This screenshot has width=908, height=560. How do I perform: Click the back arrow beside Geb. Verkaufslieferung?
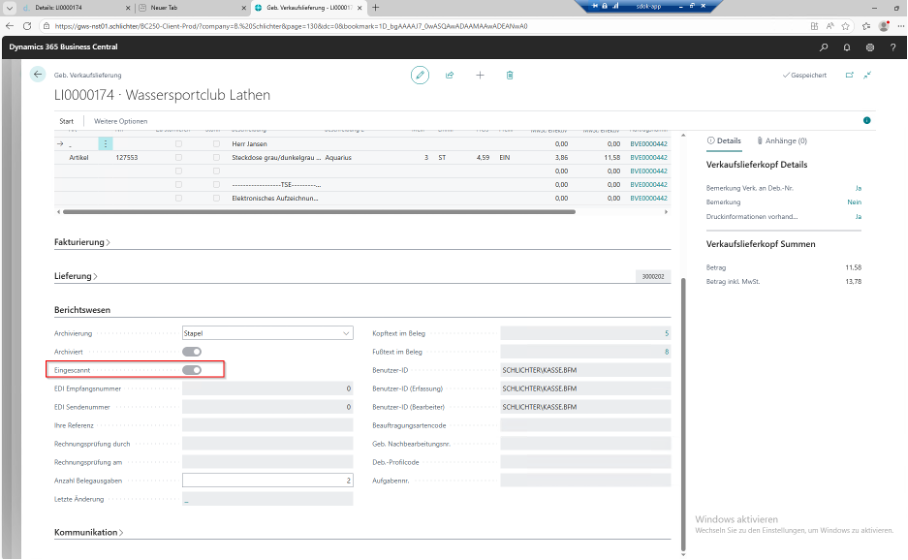[38, 74]
